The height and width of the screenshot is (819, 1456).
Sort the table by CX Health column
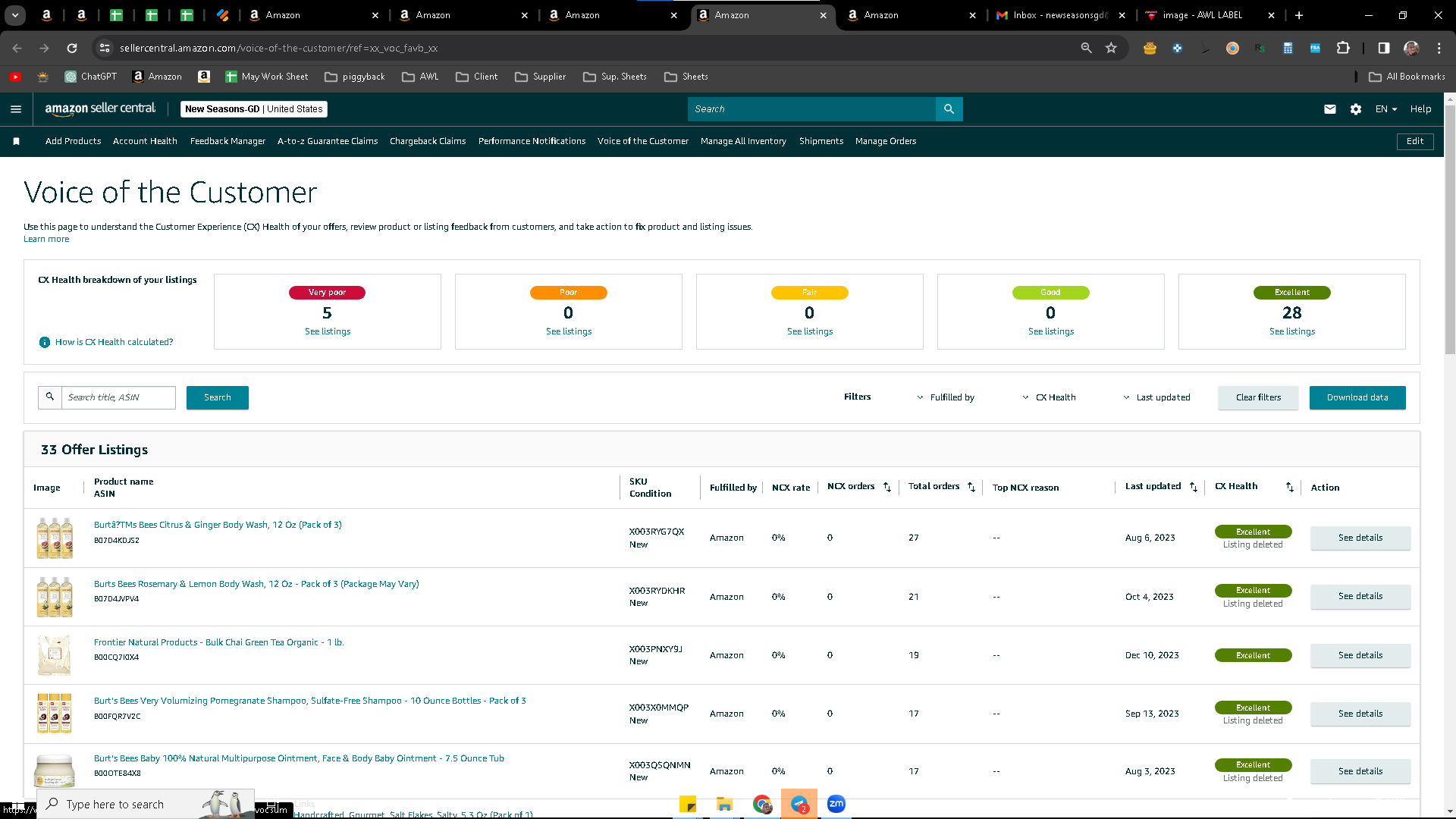1290,487
